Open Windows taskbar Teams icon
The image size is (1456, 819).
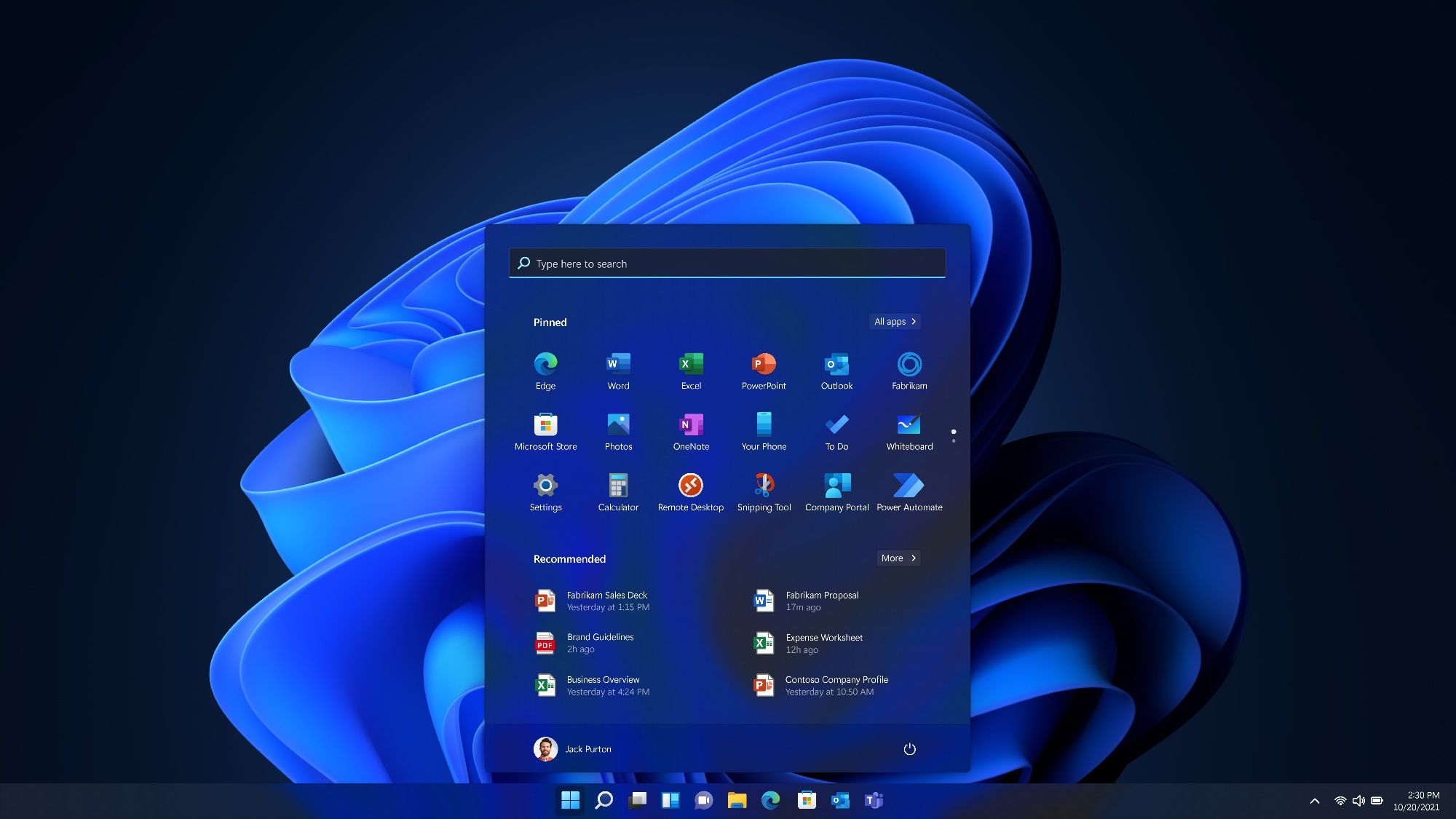click(876, 800)
